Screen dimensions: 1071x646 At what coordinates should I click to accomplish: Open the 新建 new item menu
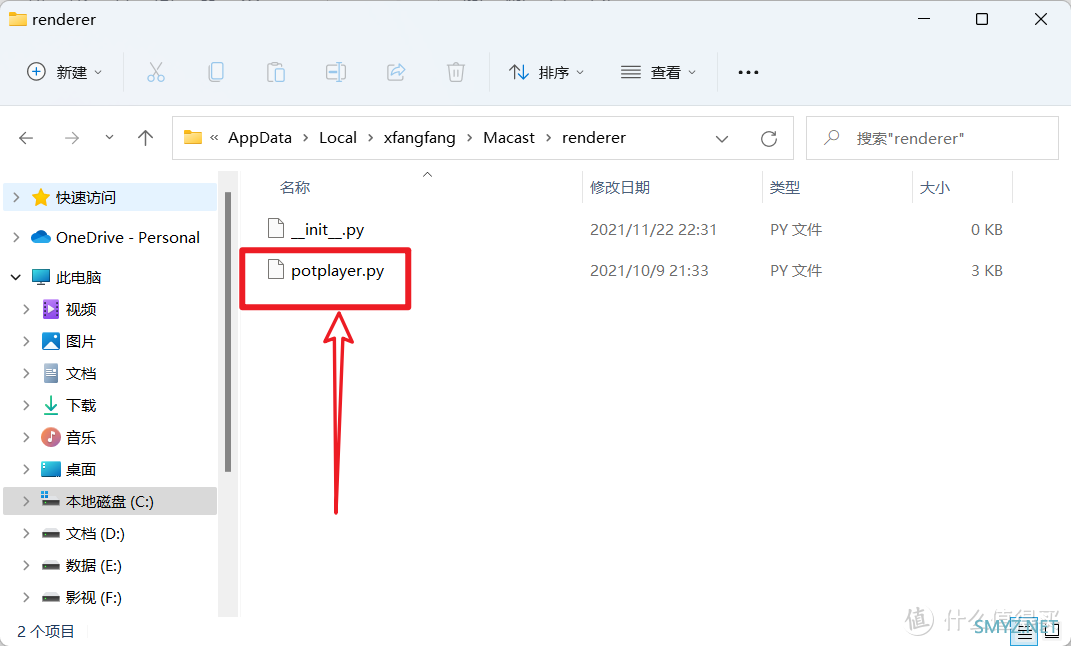point(64,72)
